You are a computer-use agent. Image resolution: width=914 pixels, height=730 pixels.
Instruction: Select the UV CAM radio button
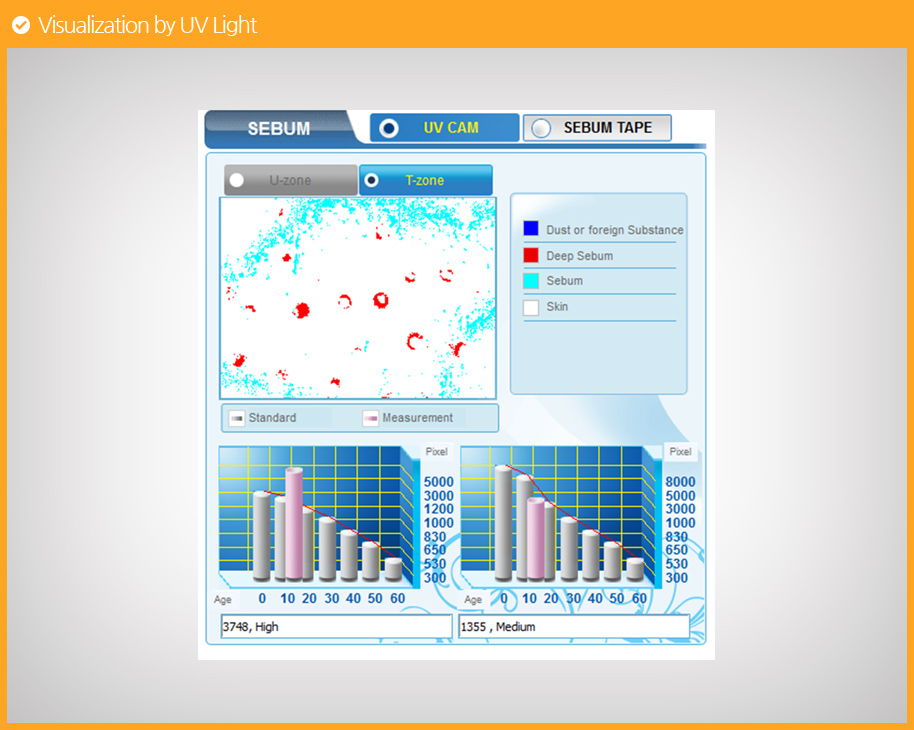[389, 128]
